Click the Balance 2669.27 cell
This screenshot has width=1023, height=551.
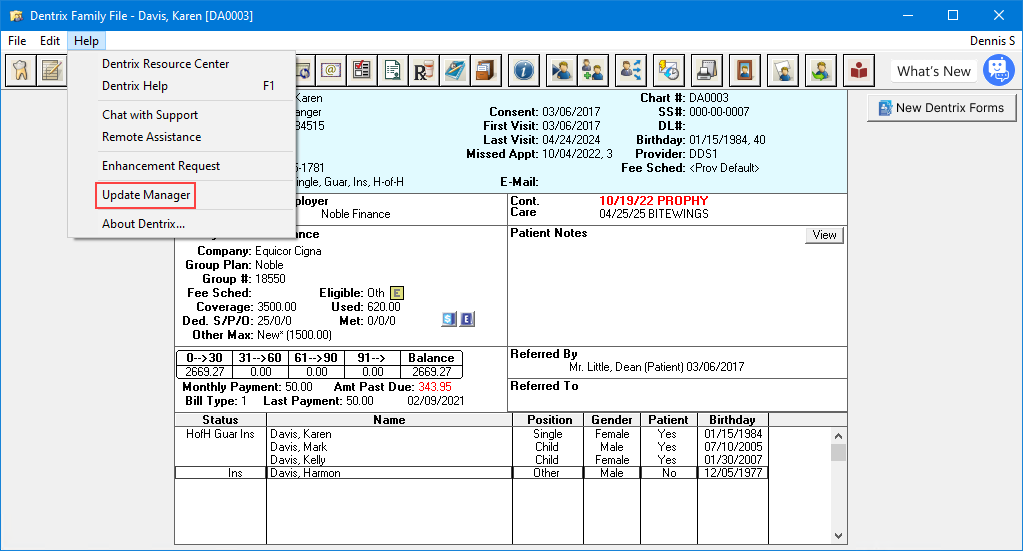[x=431, y=372]
